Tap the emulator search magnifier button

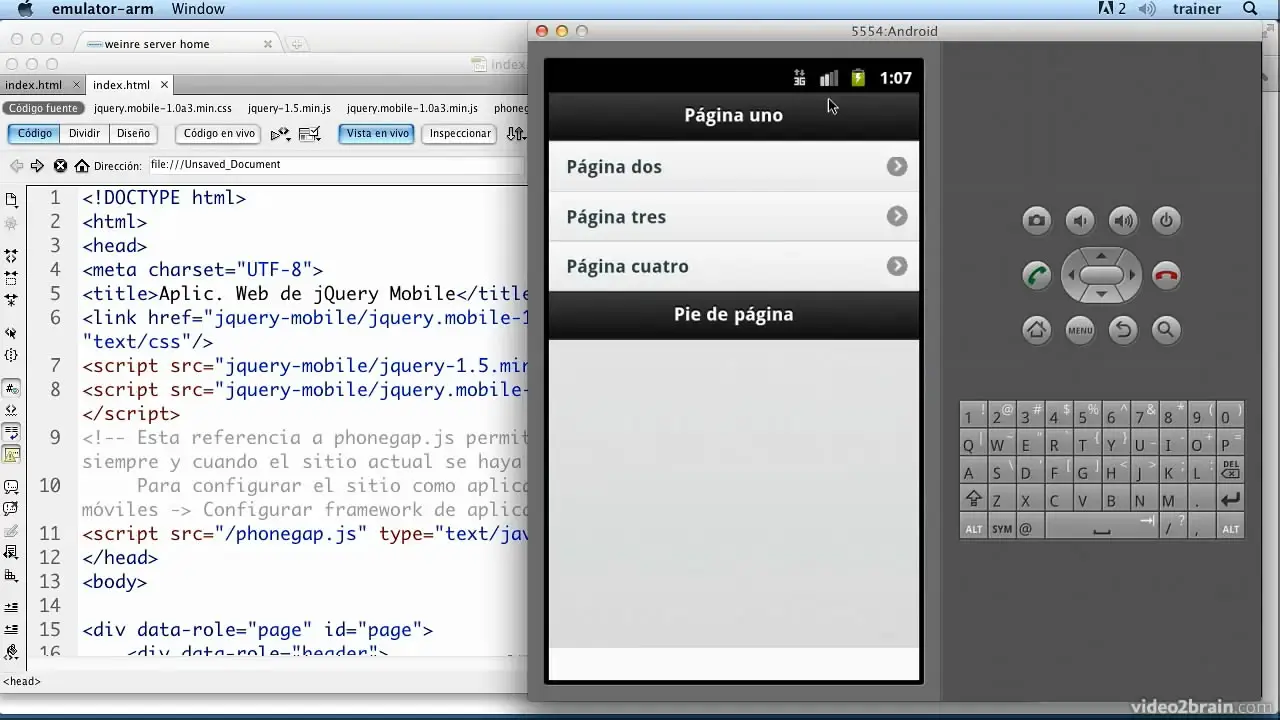click(x=1166, y=329)
